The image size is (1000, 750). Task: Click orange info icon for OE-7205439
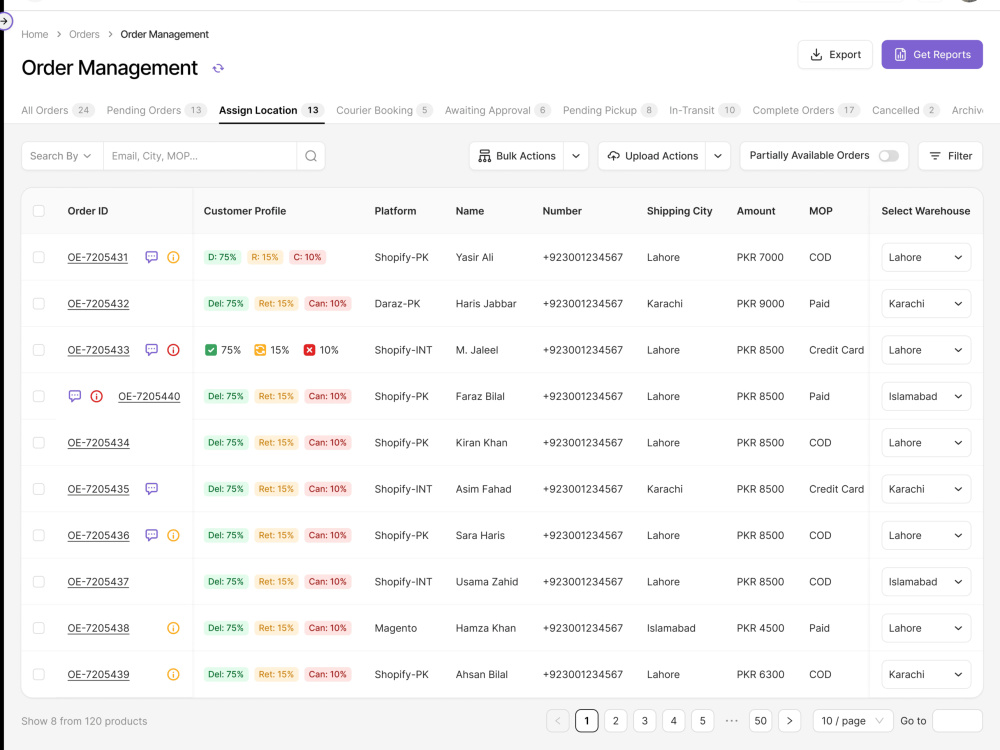pos(173,674)
